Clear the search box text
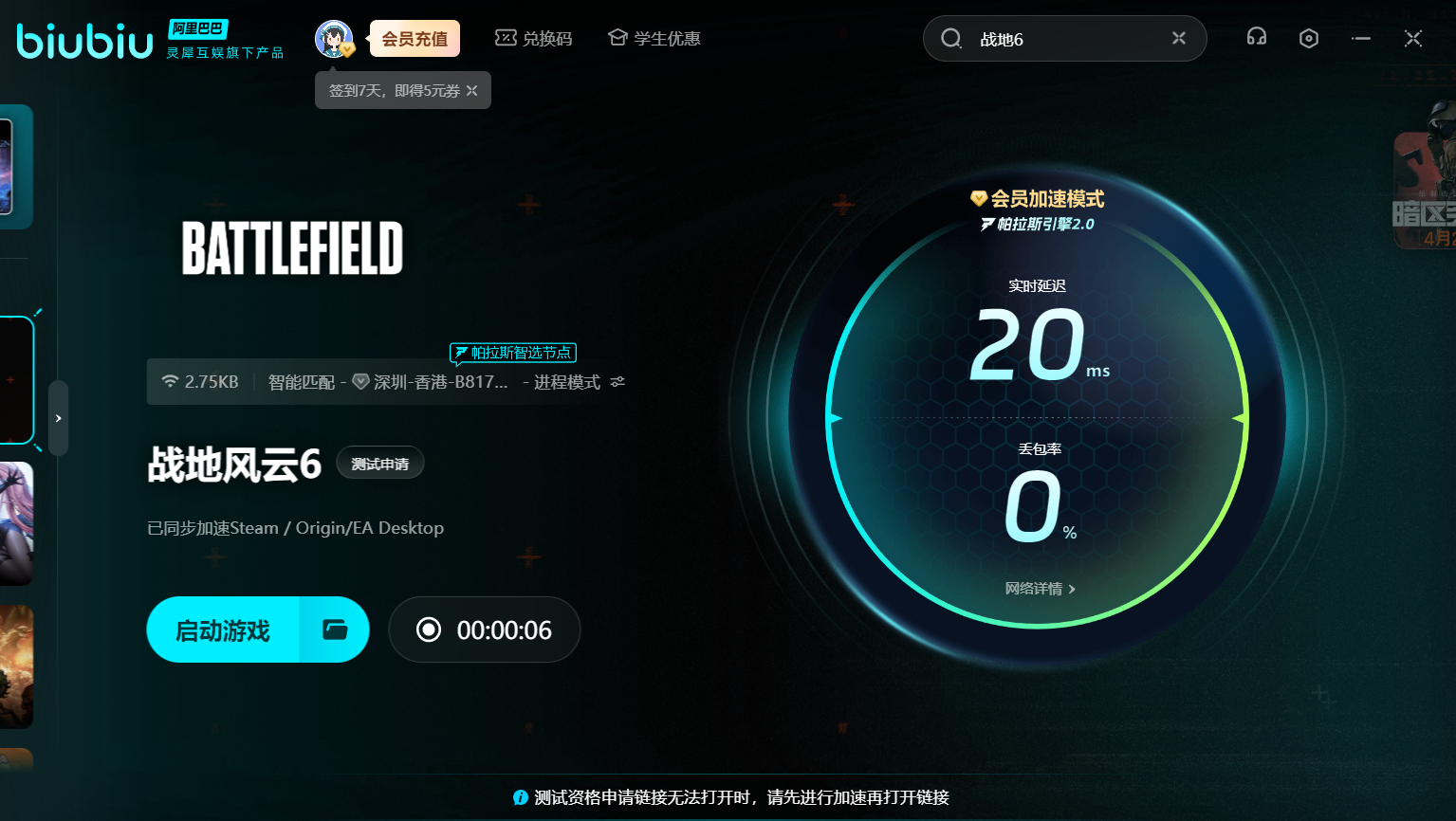The width and height of the screenshot is (1456, 821). pyautogui.click(x=1179, y=38)
